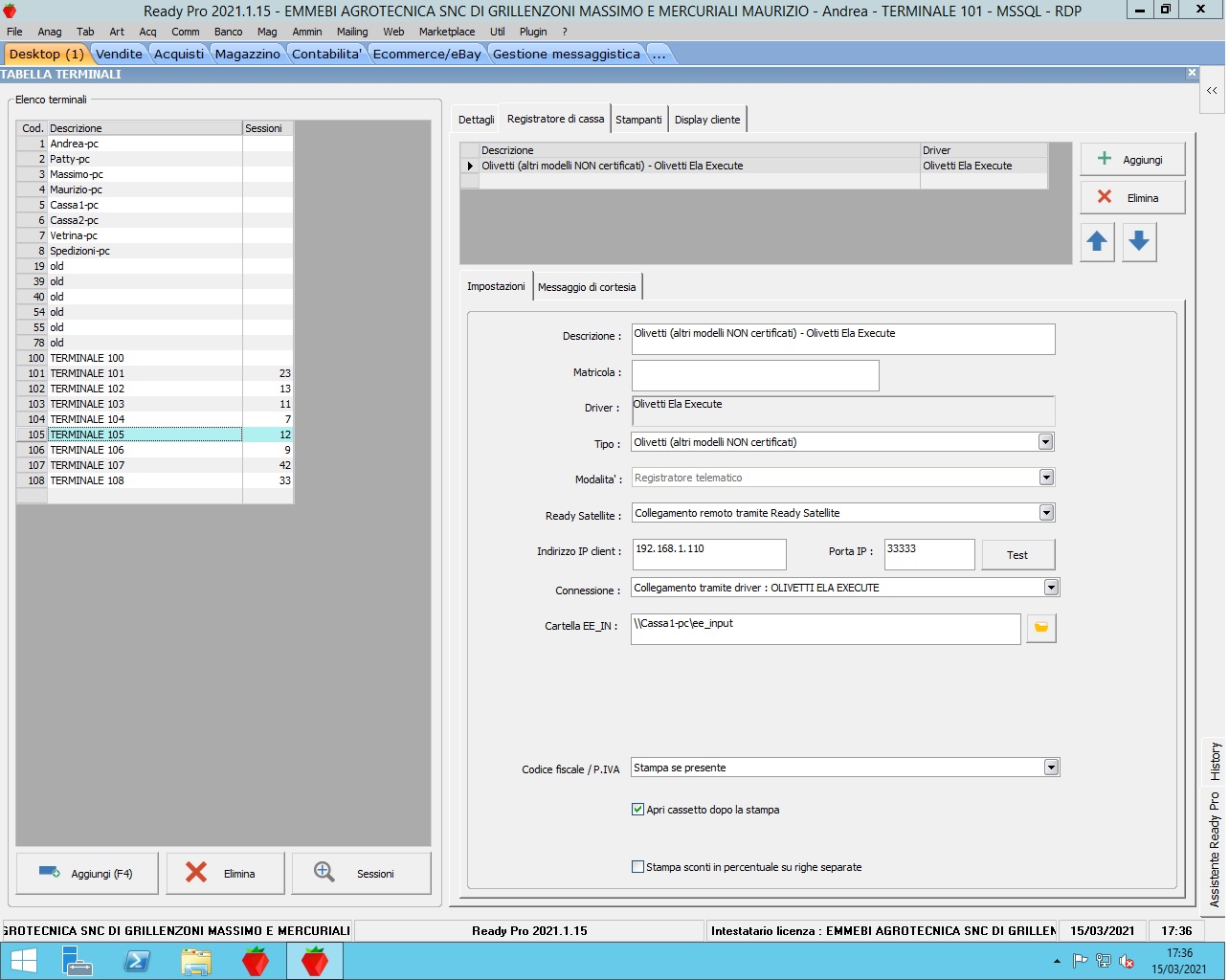Click the blue move down arrow
Viewport: 1229px width, 980px height.
coord(1138,241)
